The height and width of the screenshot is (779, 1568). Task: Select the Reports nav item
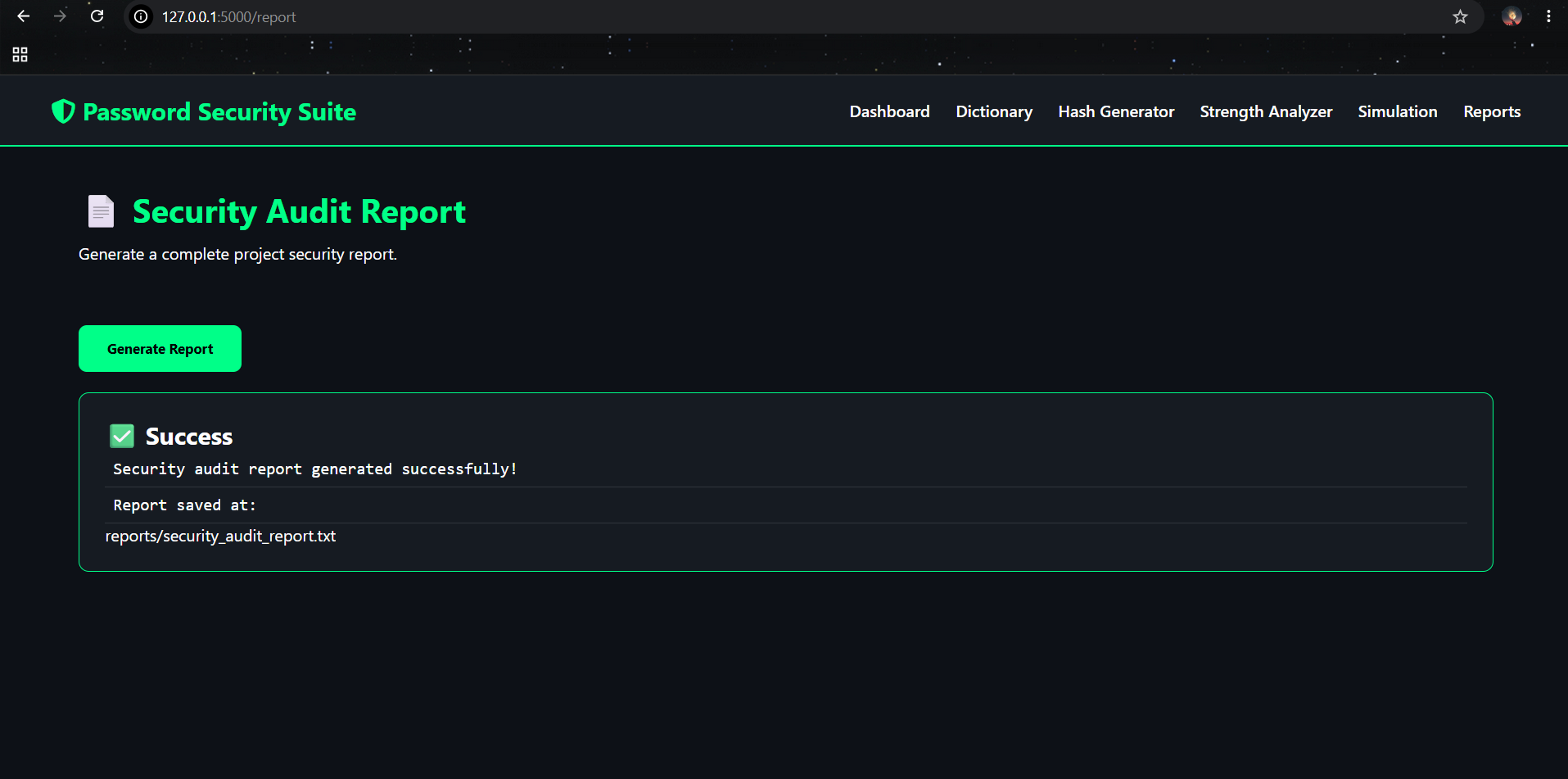pyautogui.click(x=1492, y=111)
